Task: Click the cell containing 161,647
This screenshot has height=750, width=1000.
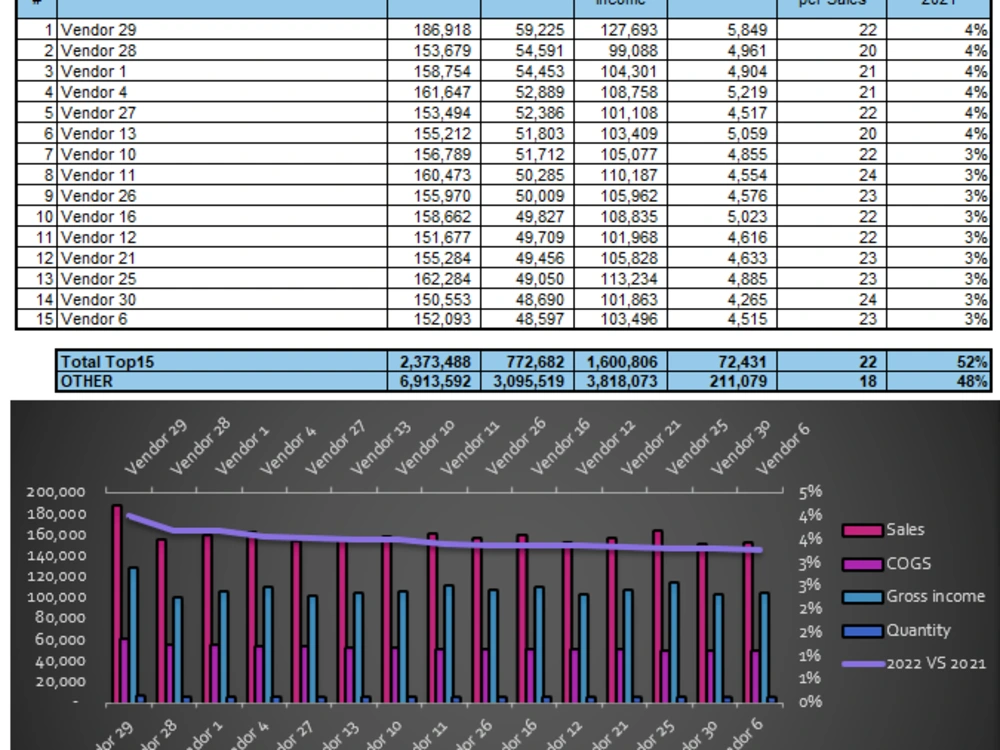Action: click(434, 92)
